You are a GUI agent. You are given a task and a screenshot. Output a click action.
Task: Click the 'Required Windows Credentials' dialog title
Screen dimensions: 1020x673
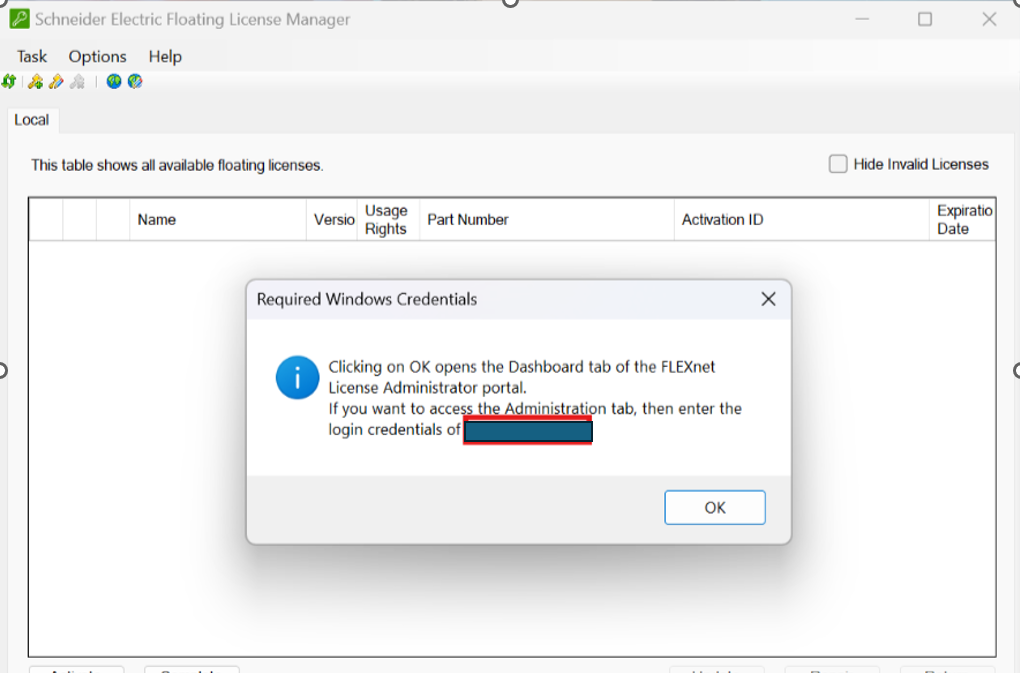point(367,299)
